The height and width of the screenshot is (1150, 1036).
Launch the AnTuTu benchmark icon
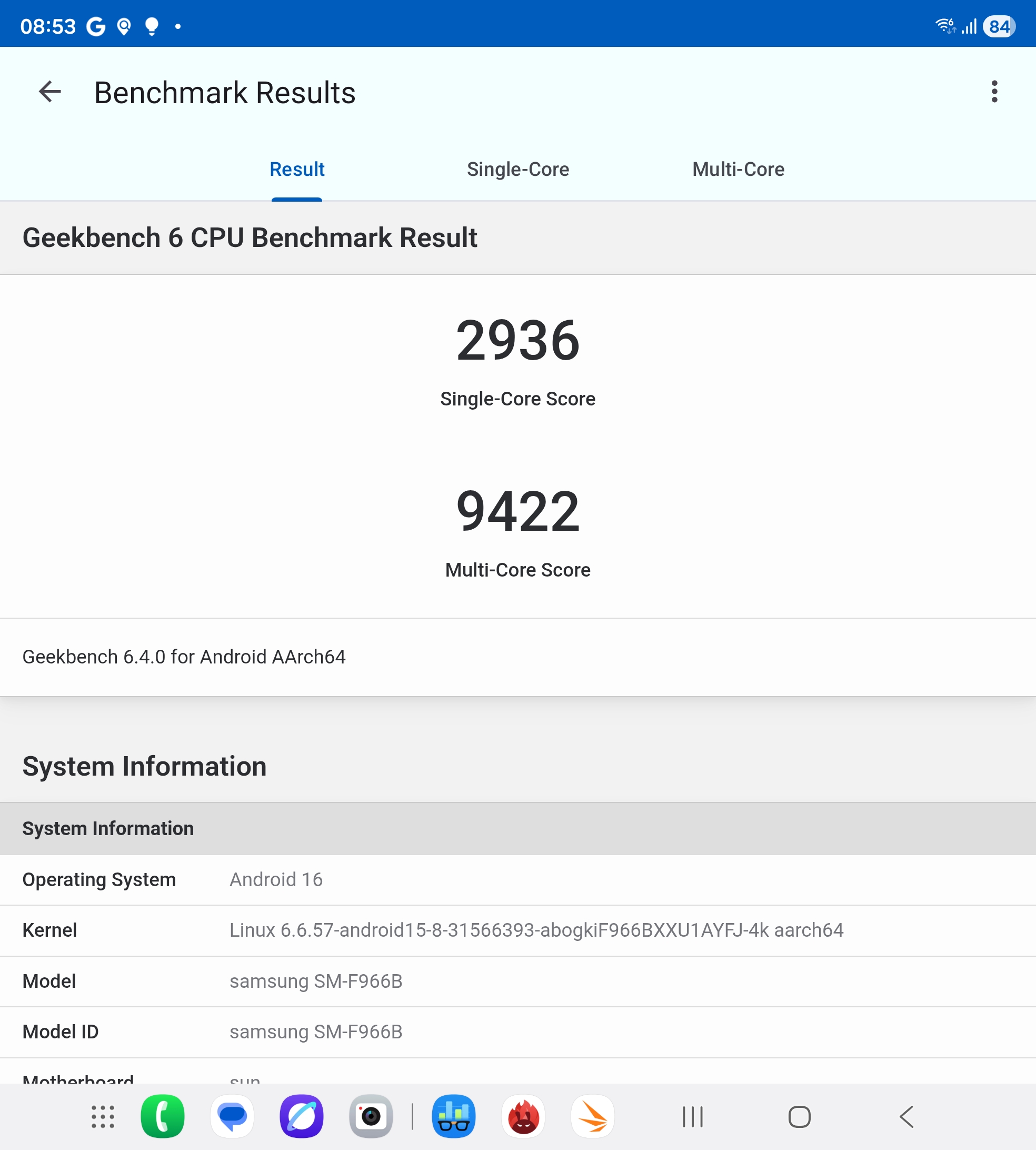click(523, 1116)
